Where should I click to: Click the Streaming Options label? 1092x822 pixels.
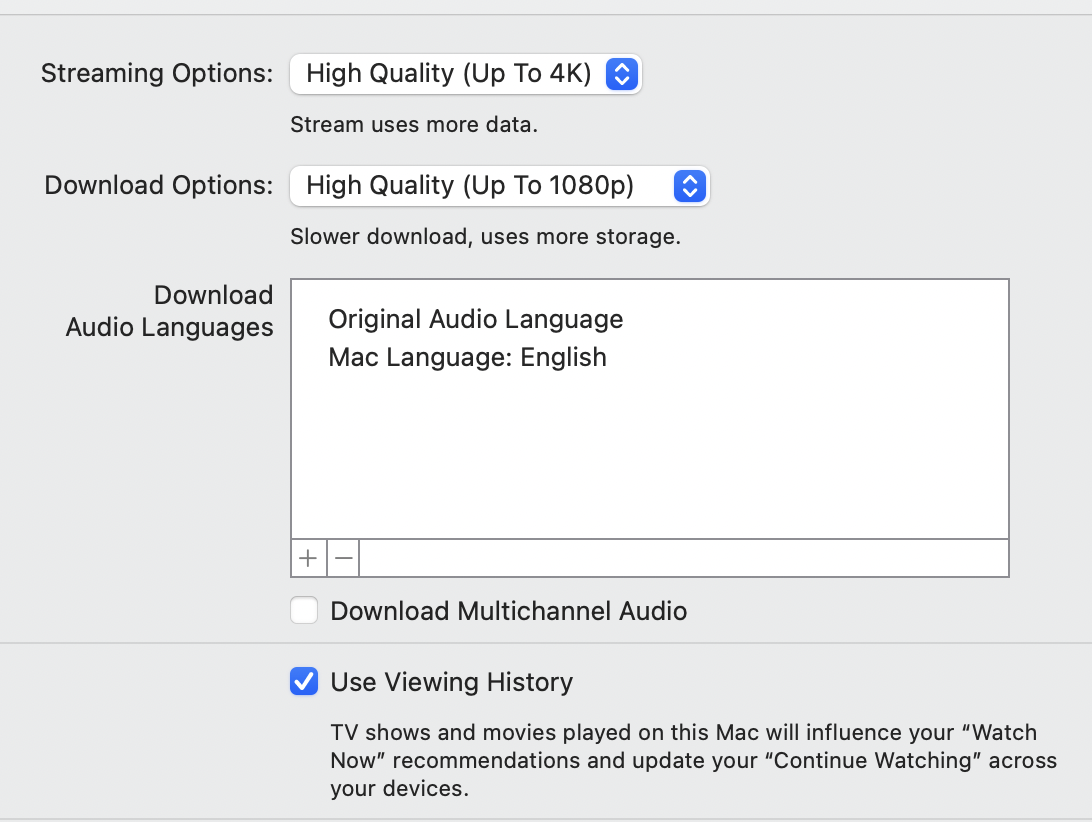tap(157, 74)
